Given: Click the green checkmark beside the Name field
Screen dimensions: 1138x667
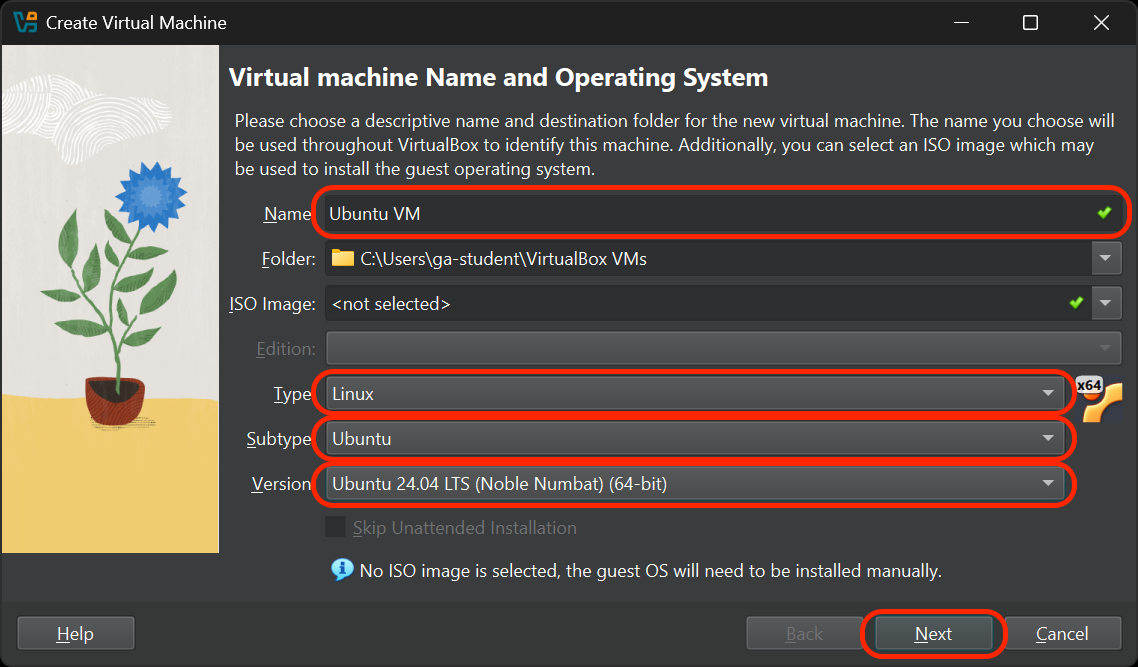Looking at the screenshot, I should pos(1104,212).
